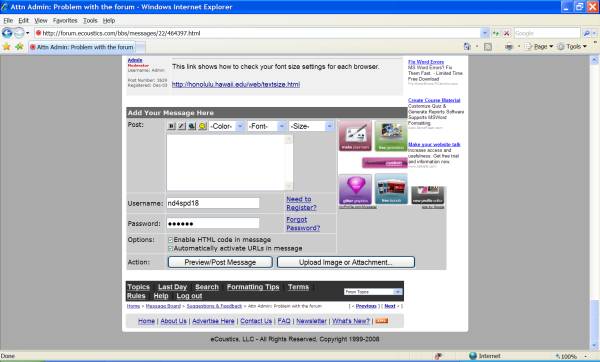Click the pink 'make your own' ad thumbnail
Image resolution: width=600 pixels, height=362 pixels.
pos(355,135)
